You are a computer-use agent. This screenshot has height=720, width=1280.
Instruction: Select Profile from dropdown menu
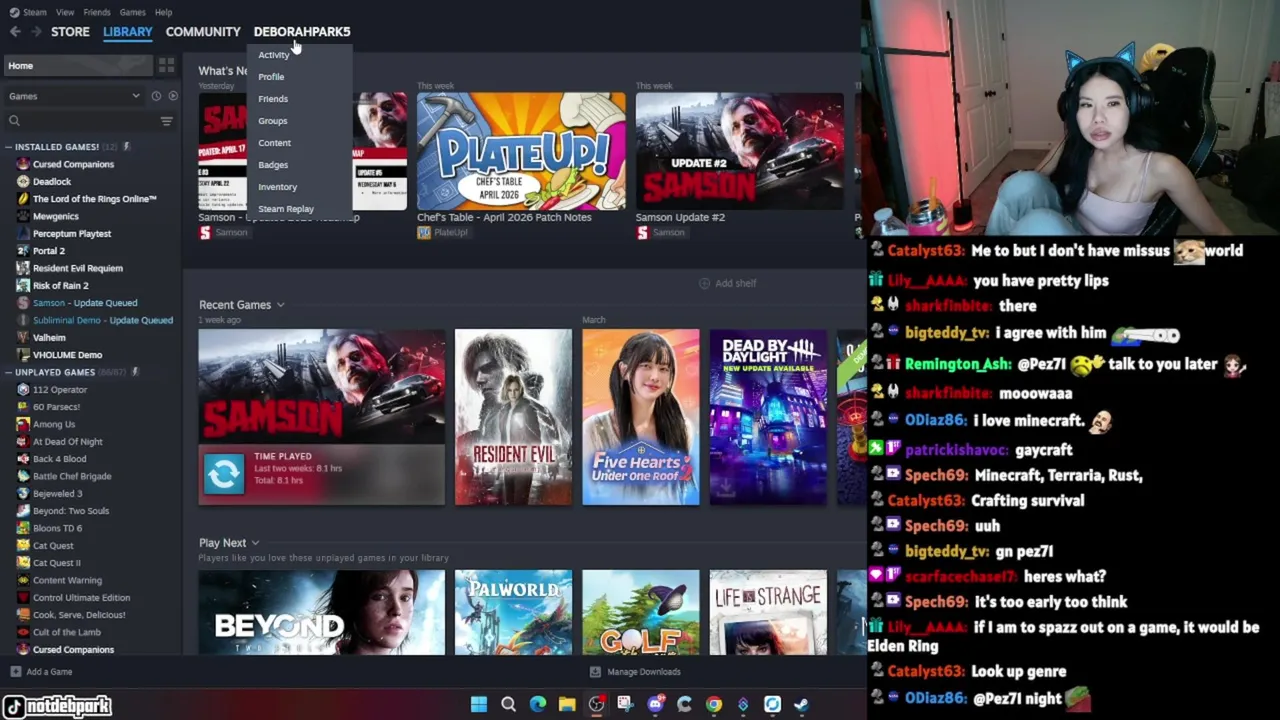(x=271, y=77)
